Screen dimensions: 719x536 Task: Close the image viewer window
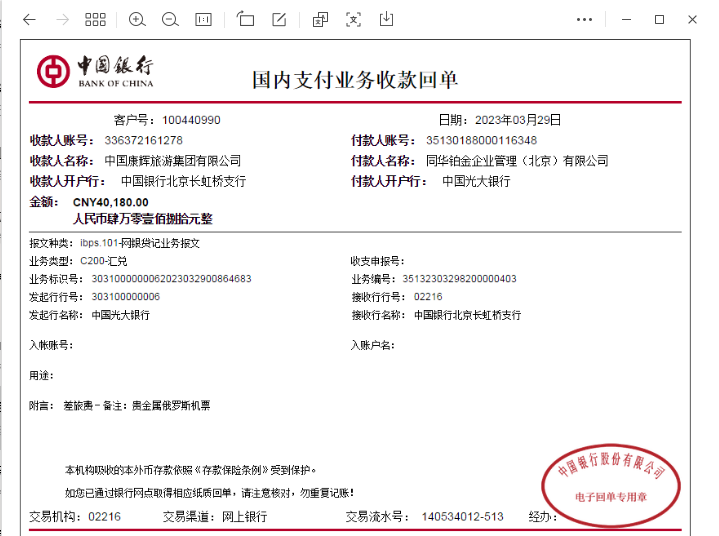(691, 19)
